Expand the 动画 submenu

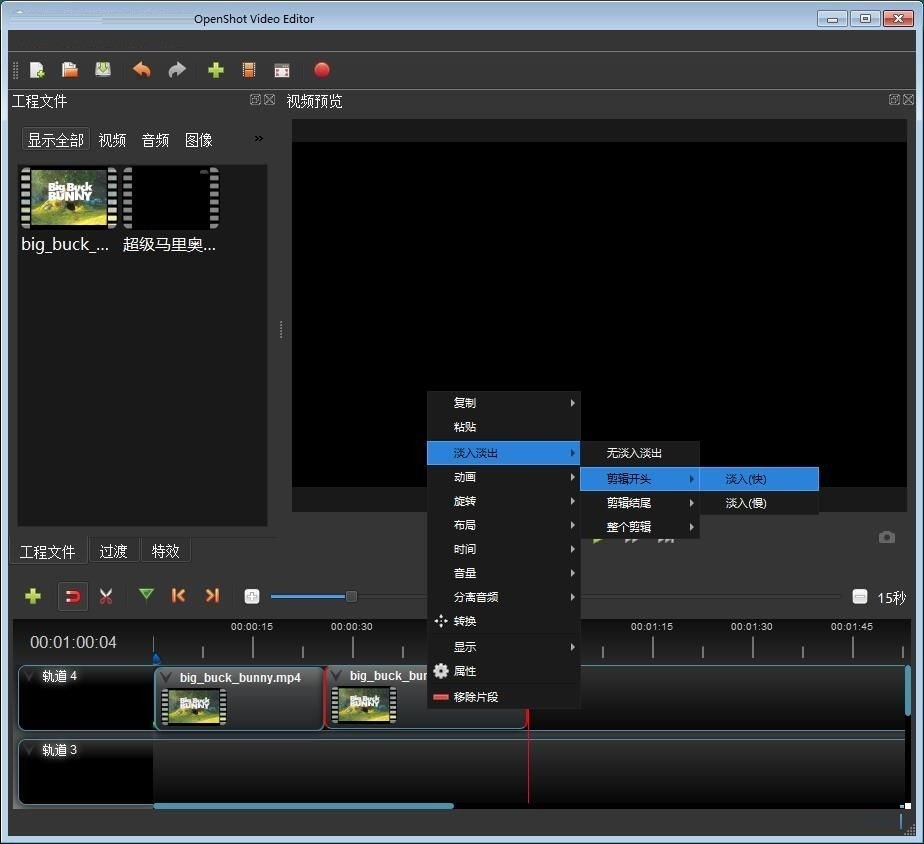click(x=503, y=477)
